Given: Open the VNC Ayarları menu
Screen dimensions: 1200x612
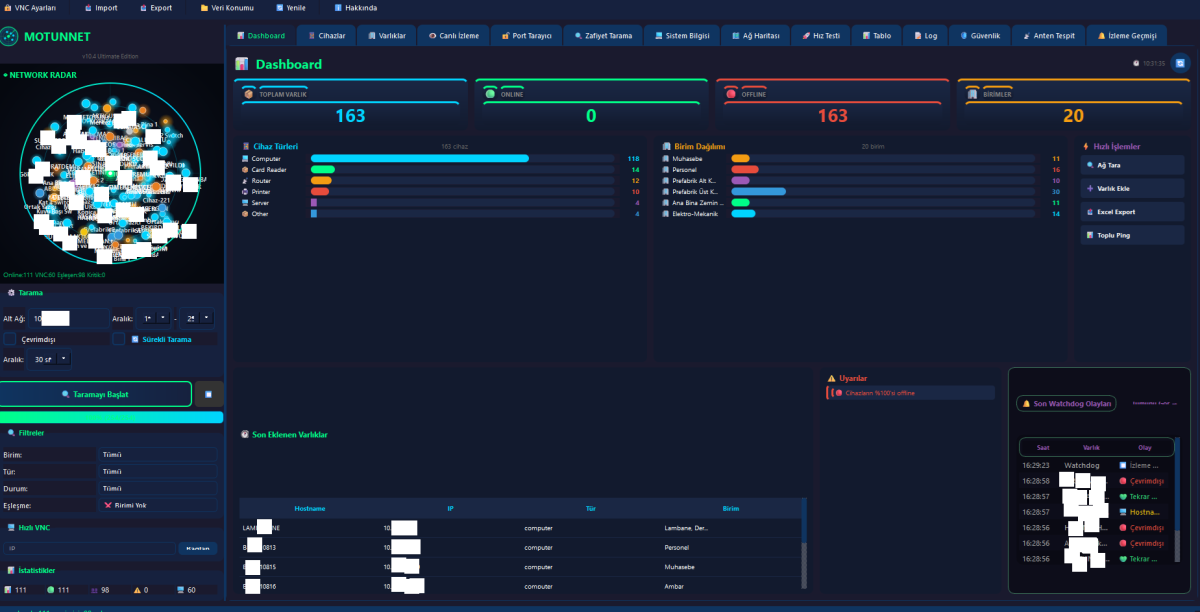Looking at the screenshot, I should pos(29,7).
